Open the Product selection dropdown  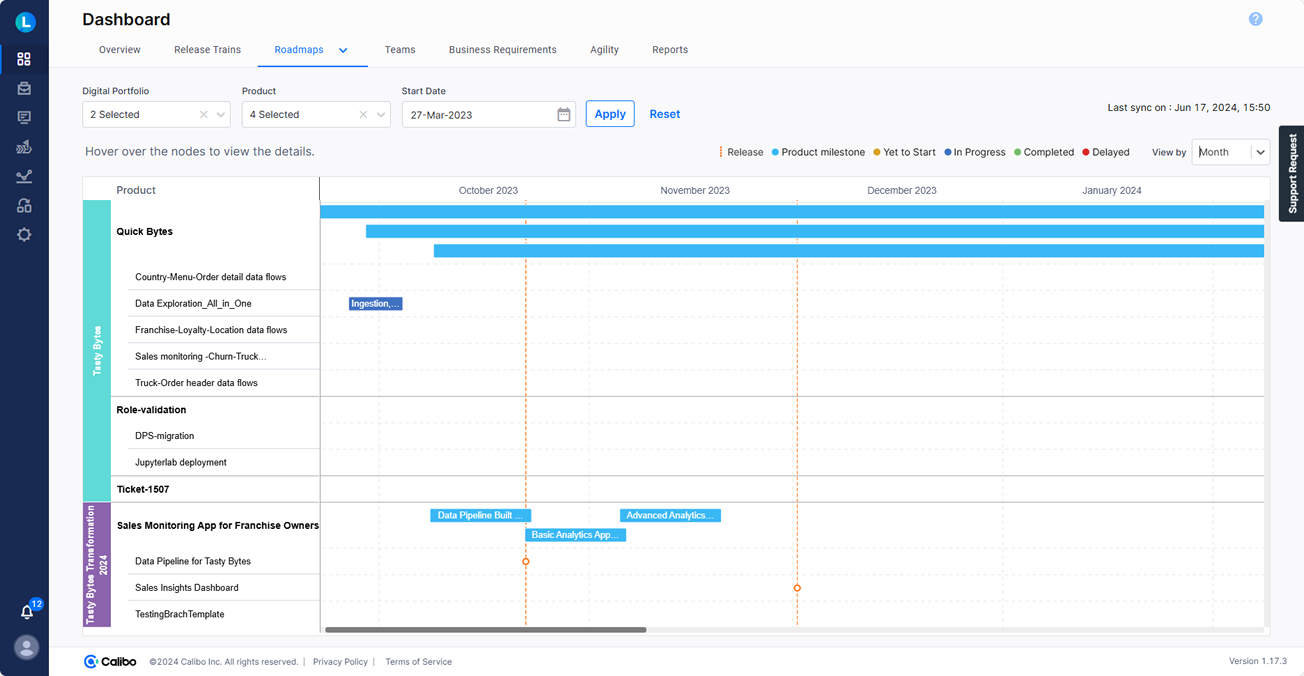pos(380,114)
